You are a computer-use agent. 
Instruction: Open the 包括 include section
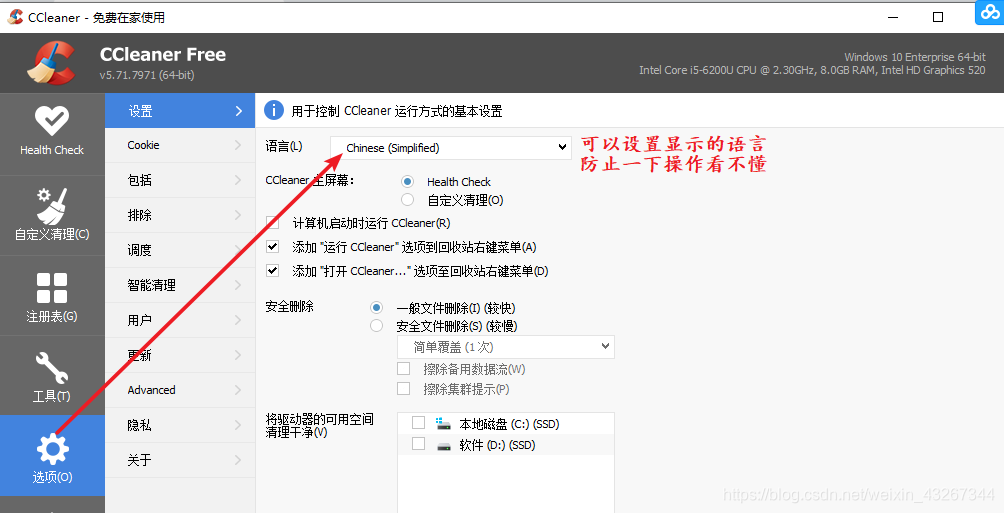point(180,180)
